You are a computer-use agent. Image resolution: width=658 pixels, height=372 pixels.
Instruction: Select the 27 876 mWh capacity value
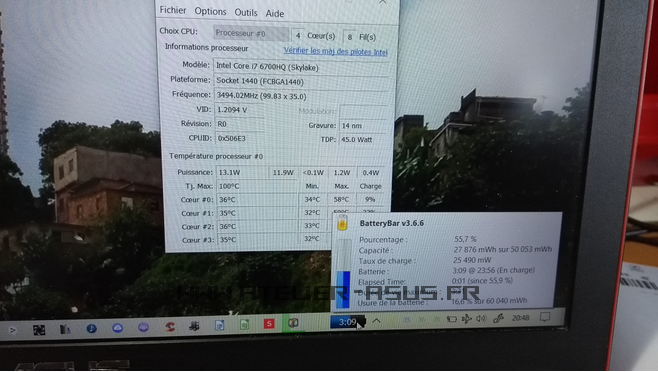pyautogui.click(x=503, y=249)
